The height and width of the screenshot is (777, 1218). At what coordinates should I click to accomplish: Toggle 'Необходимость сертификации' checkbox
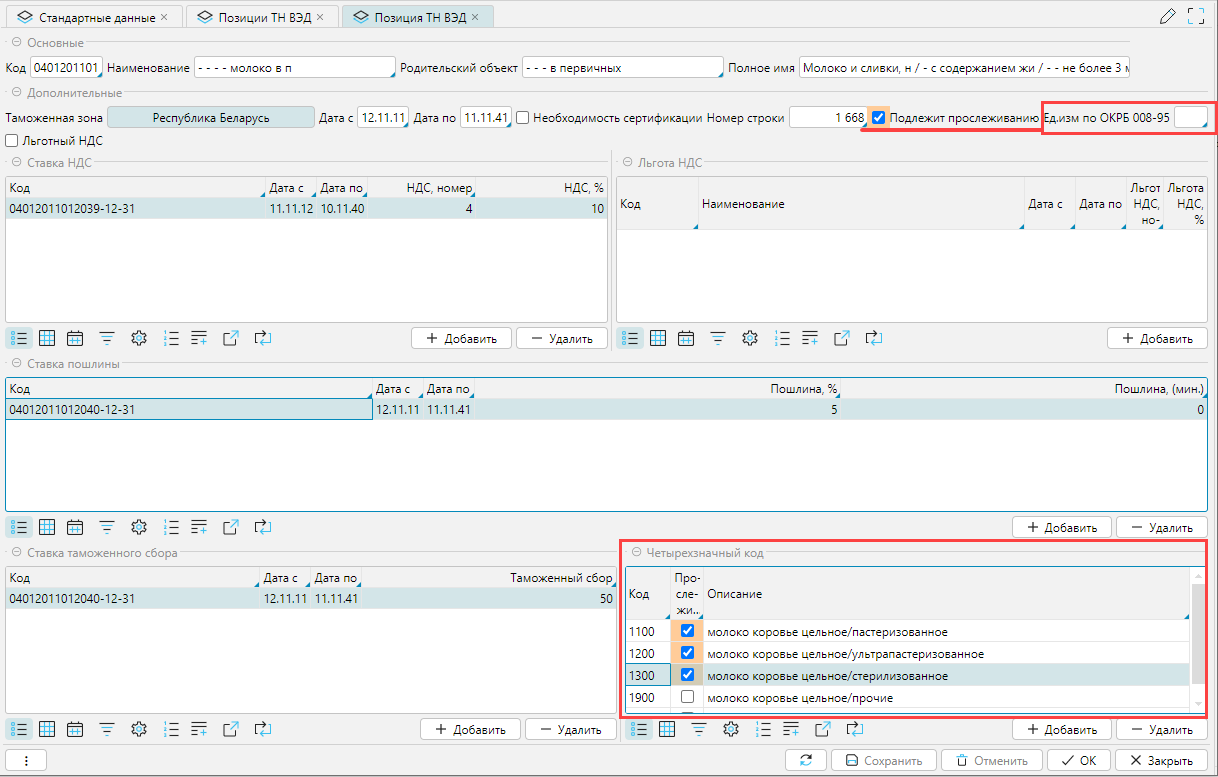[522, 118]
